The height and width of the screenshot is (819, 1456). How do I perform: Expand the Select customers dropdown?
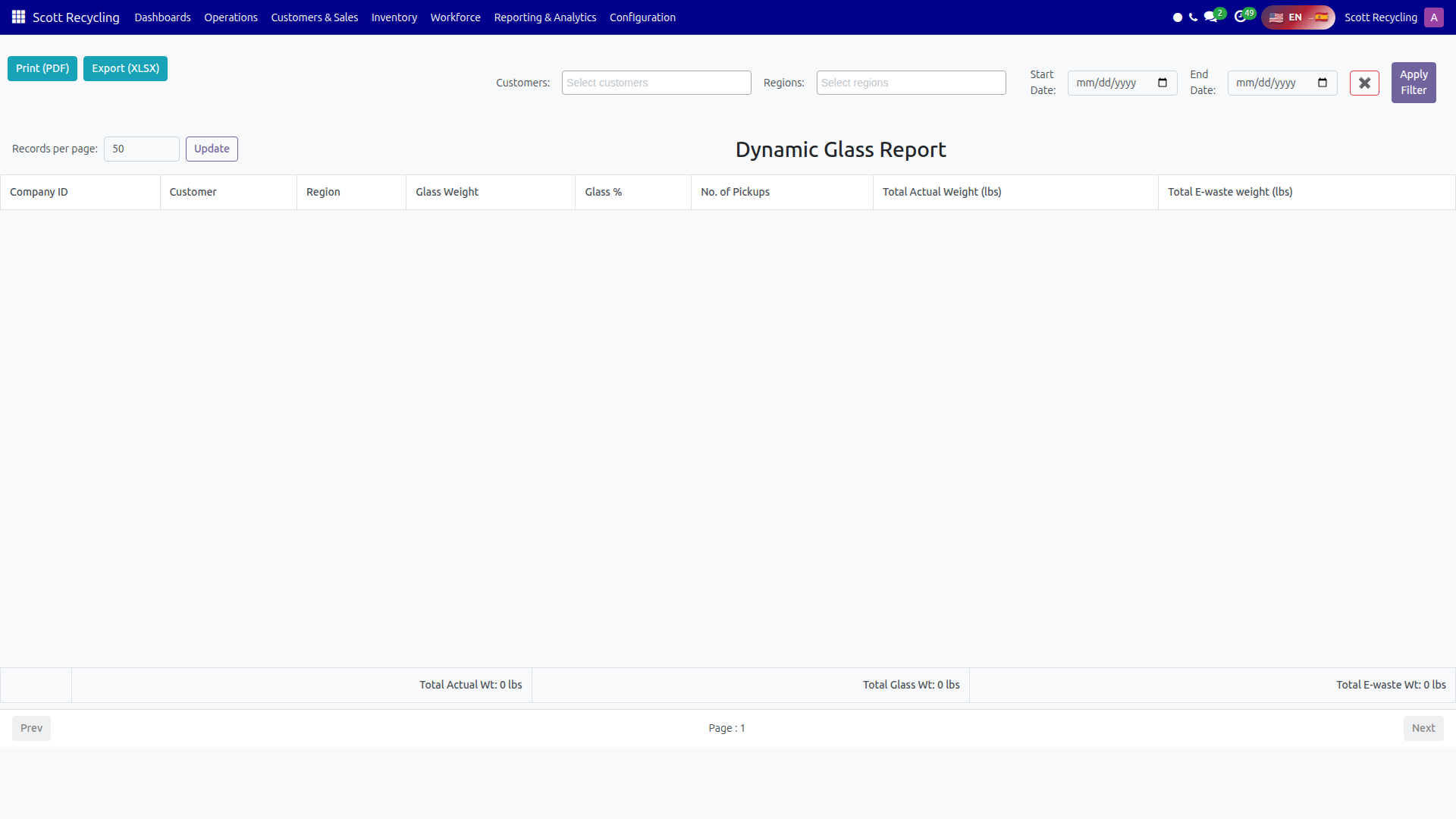(656, 83)
